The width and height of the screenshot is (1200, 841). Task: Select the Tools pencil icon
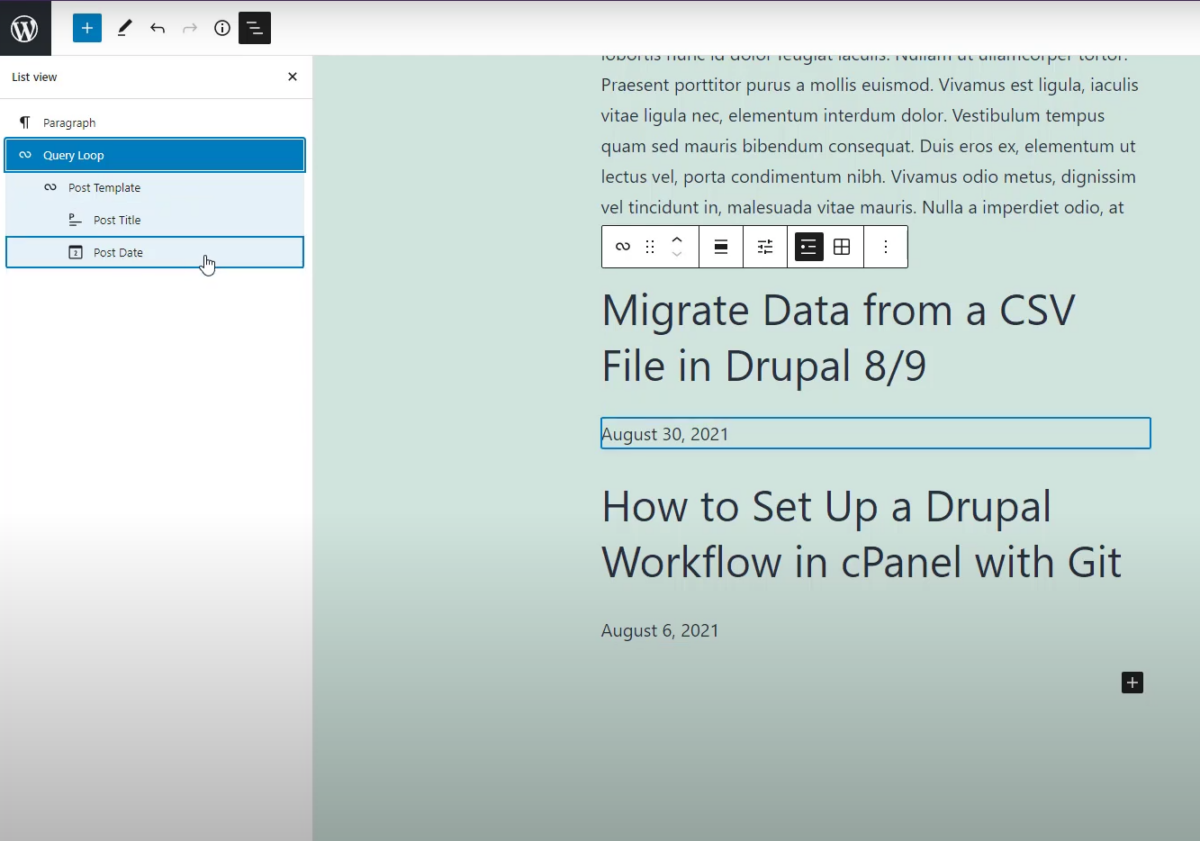click(x=124, y=28)
